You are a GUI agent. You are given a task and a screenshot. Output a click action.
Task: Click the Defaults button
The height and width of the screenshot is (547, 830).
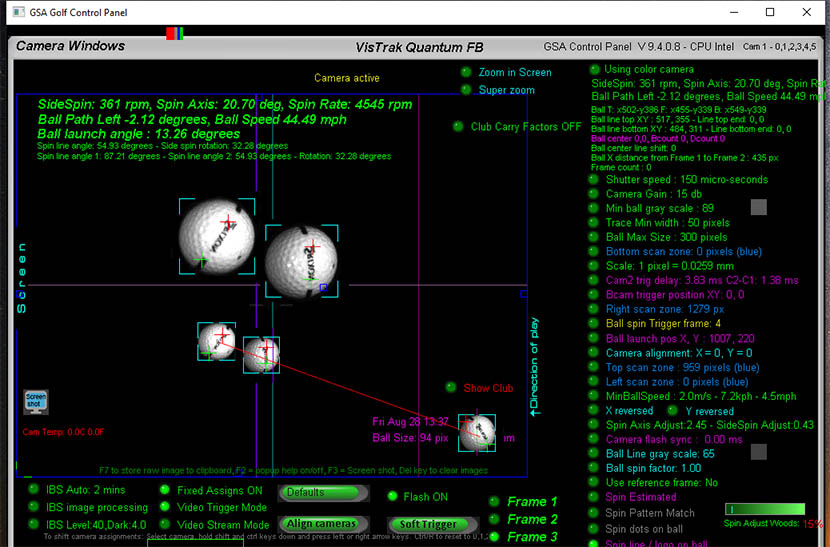click(323, 493)
